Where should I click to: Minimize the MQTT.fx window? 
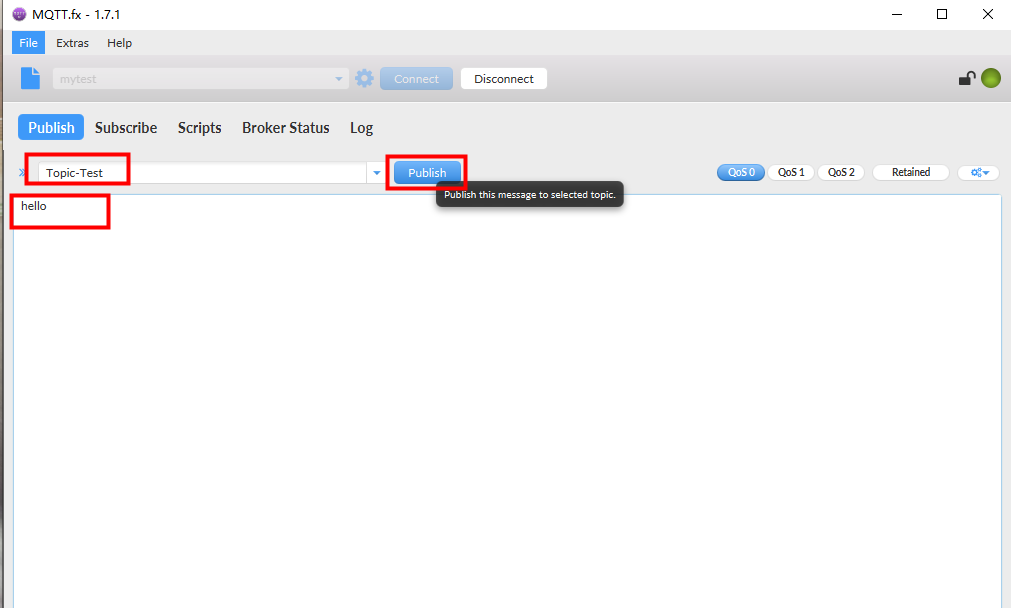pyautogui.click(x=897, y=14)
